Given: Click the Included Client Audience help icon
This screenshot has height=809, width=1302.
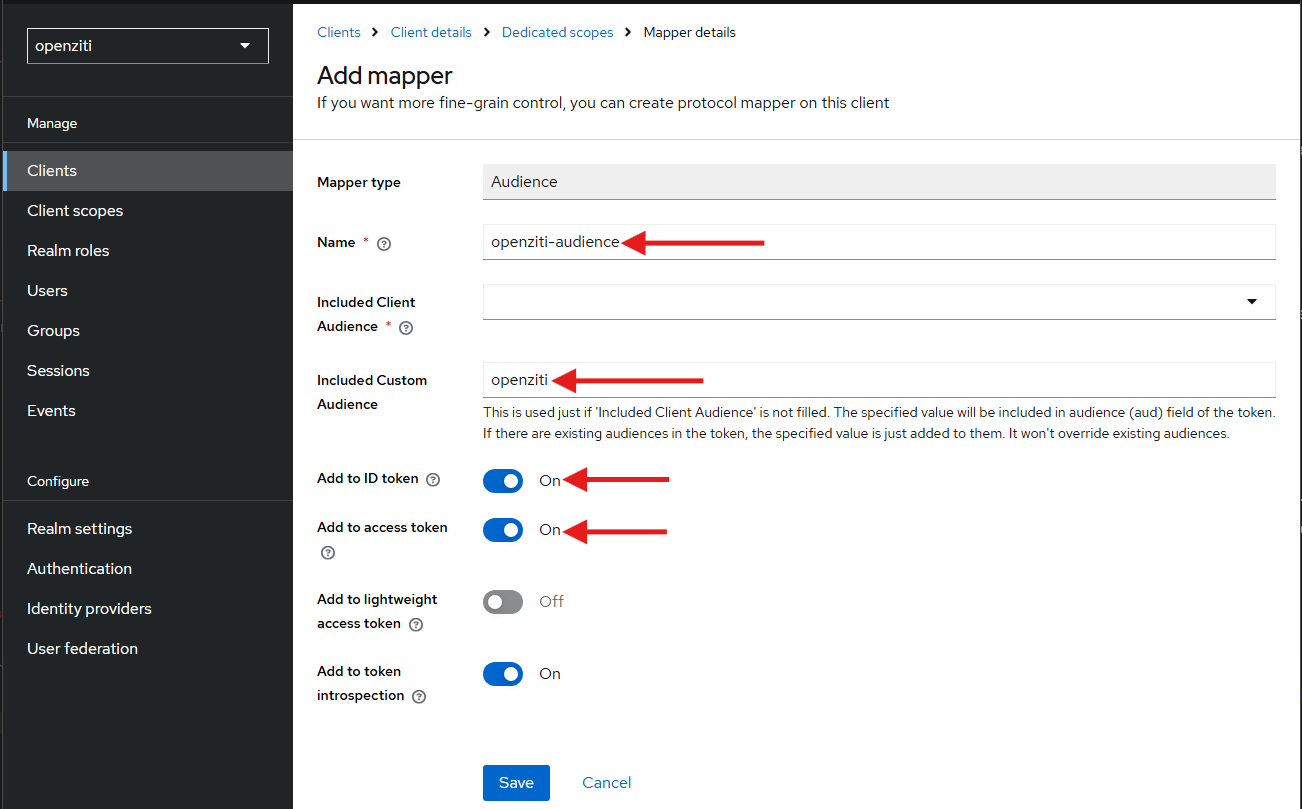Looking at the screenshot, I should tap(405, 327).
